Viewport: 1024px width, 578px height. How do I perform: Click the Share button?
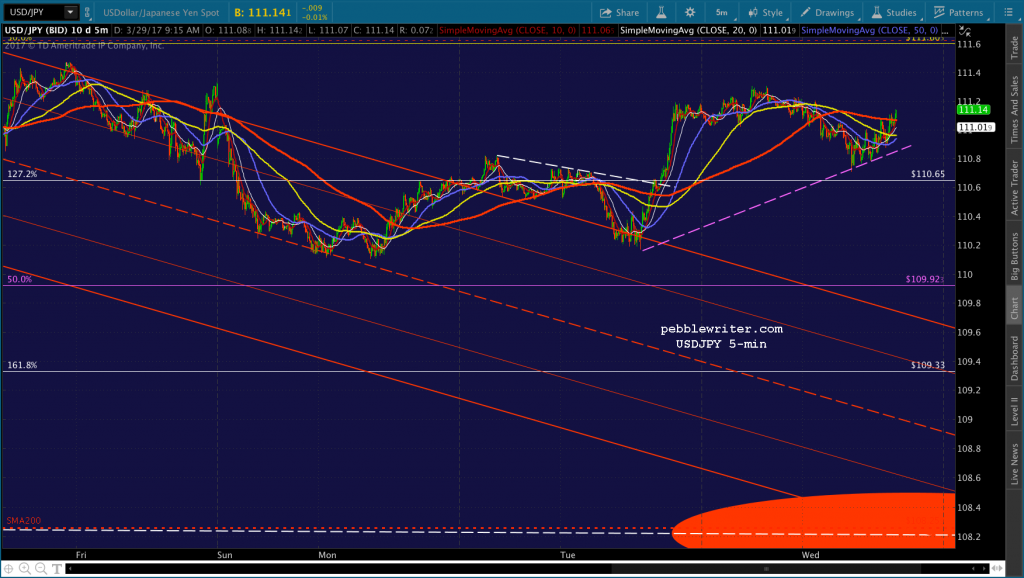tap(619, 12)
